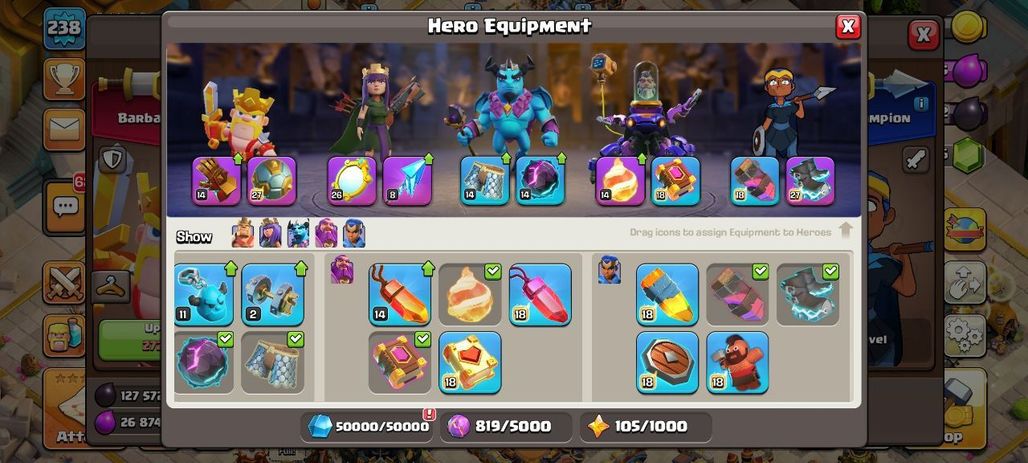The height and width of the screenshot is (463, 1028).
Task: Select the Barbarian King's Spiky Ball slot
Action: 272,181
